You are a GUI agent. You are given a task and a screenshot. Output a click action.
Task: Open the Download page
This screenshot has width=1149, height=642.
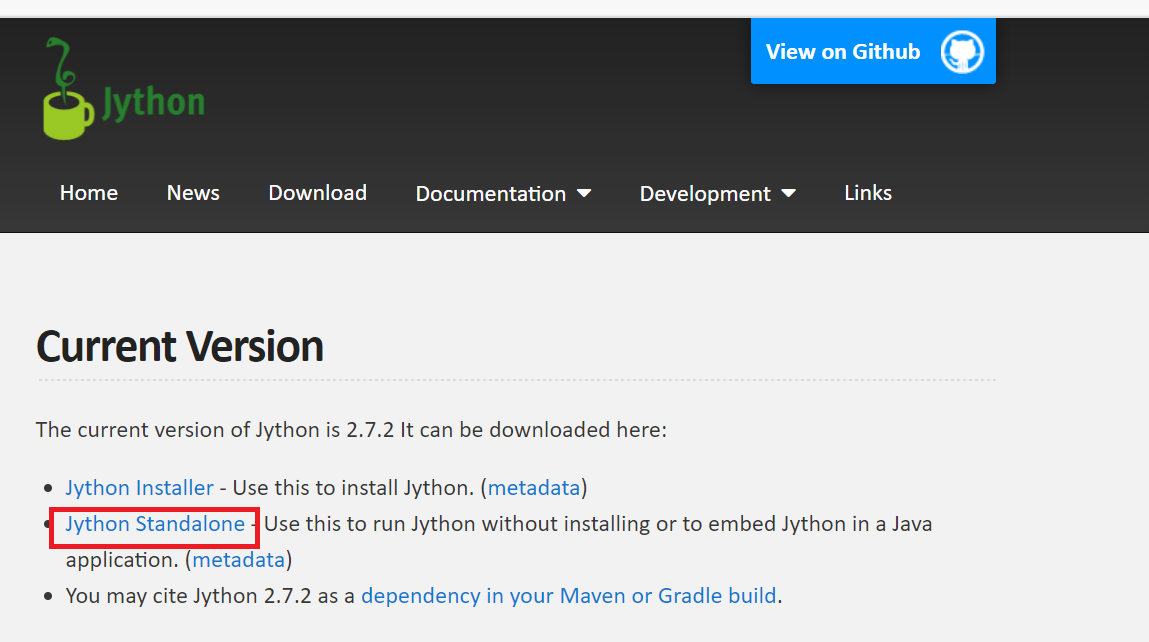tap(317, 193)
